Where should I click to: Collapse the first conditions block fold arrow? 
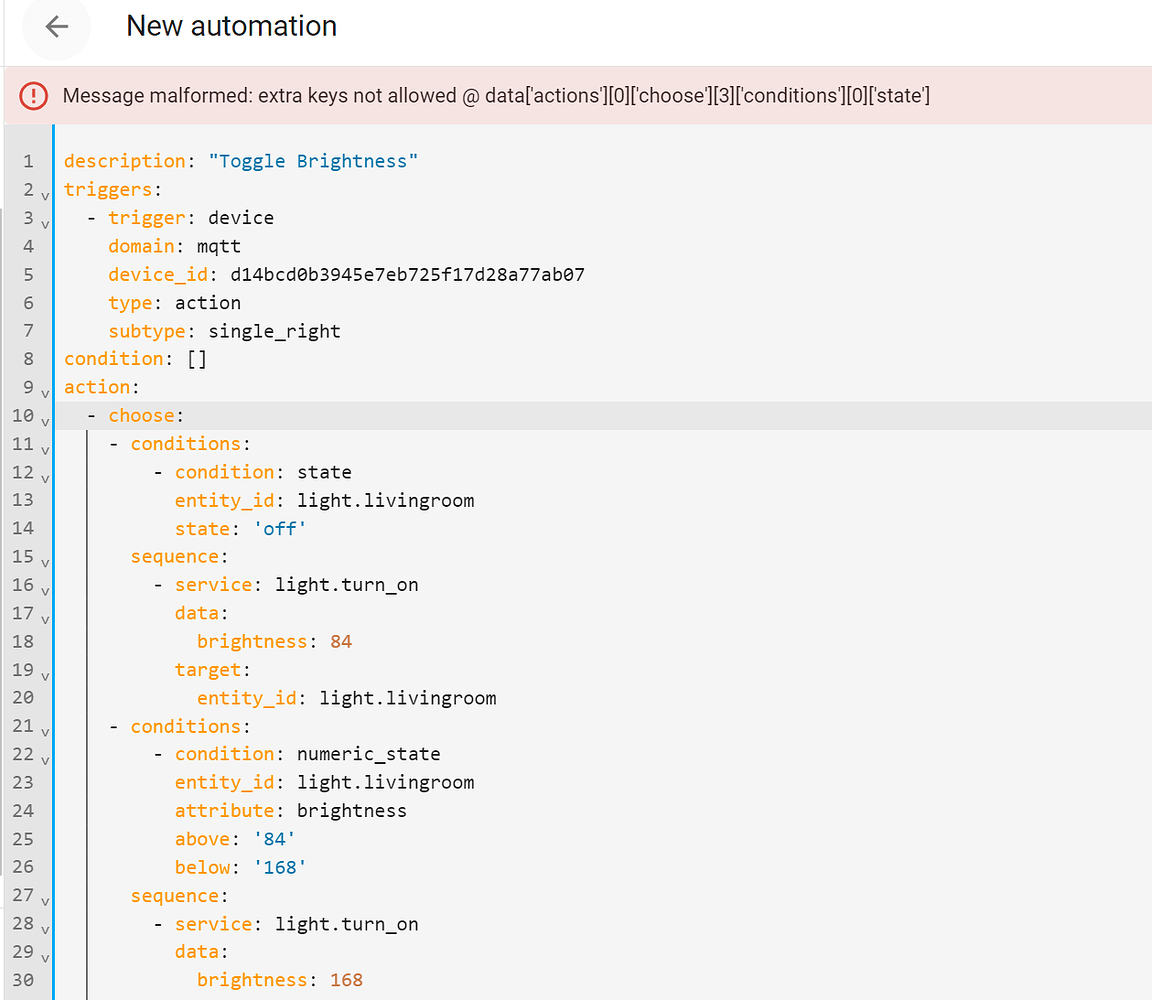click(44, 448)
